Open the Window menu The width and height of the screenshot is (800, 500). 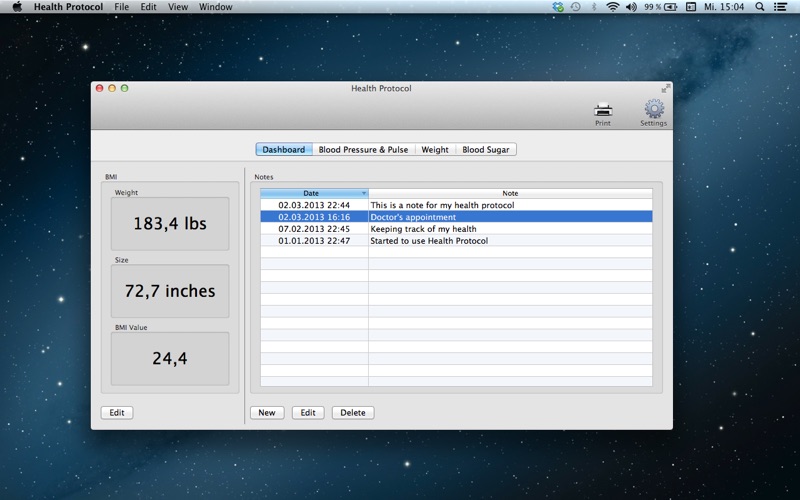tap(215, 7)
